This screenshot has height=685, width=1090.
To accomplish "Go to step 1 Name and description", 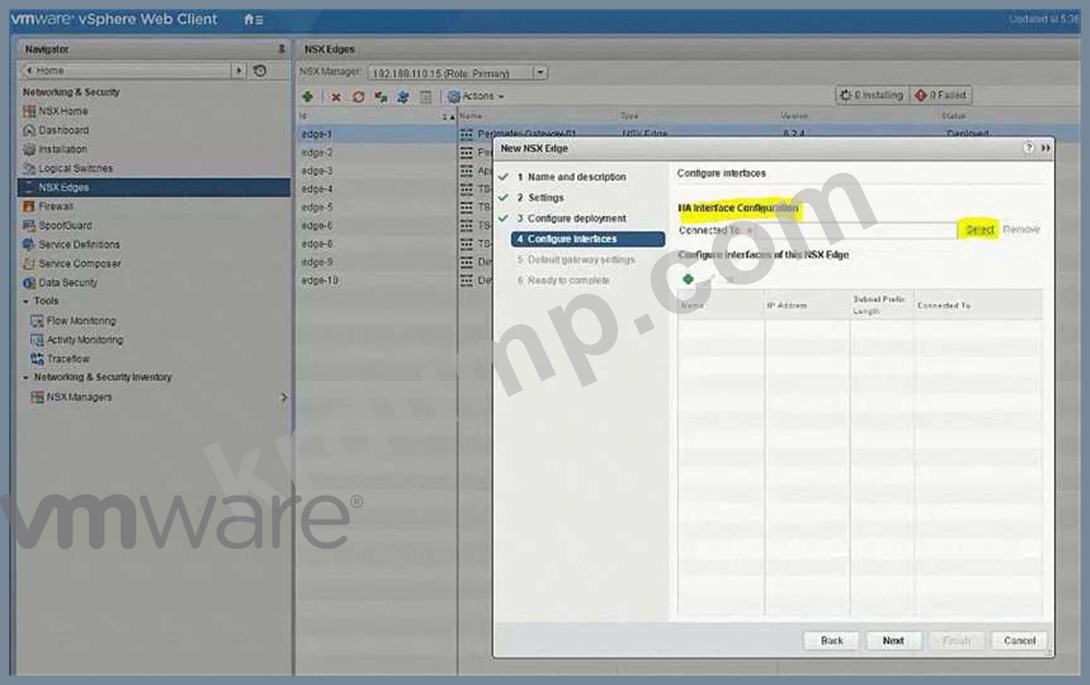I will 571,177.
